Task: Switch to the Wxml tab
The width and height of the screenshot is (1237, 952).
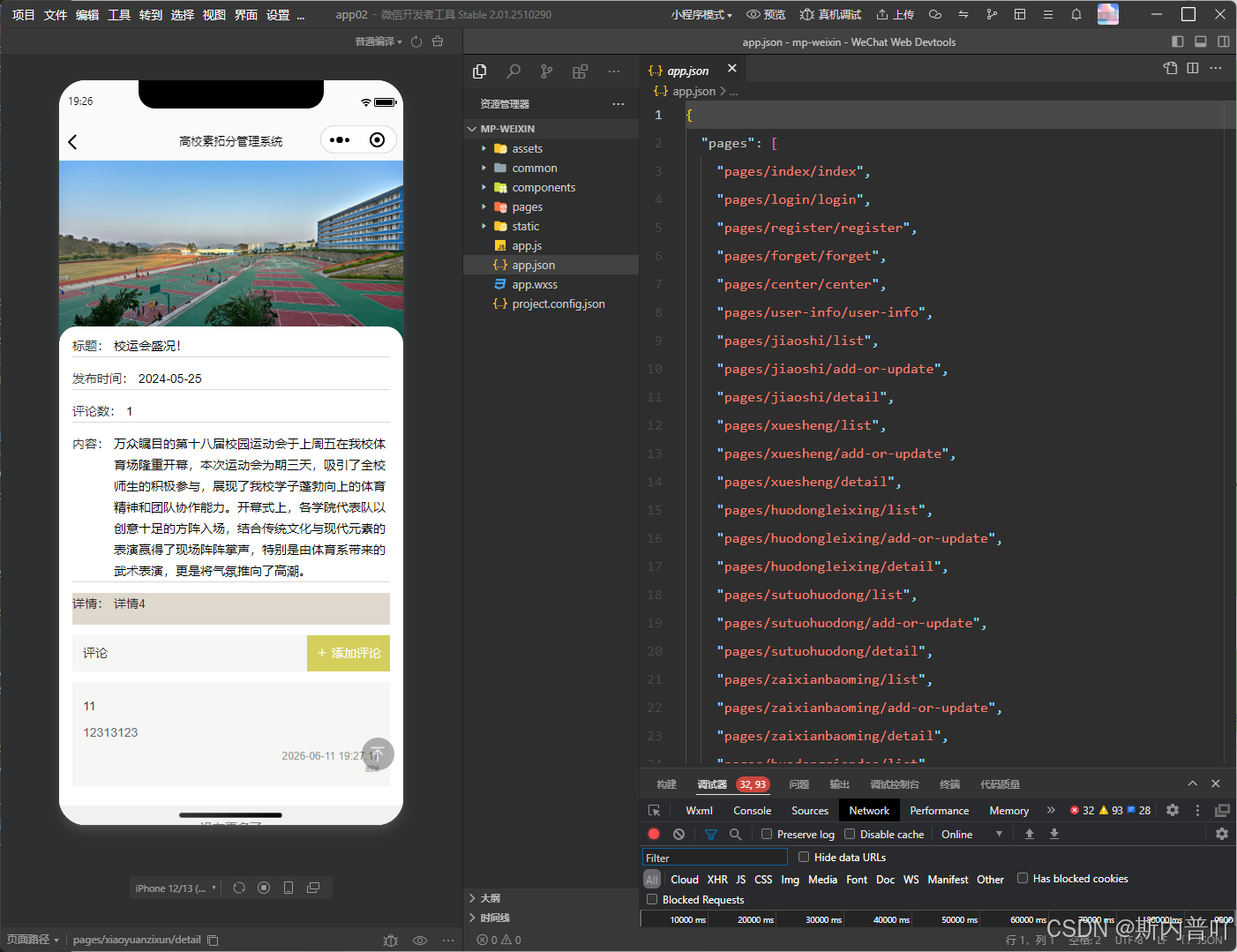Action: point(700,810)
